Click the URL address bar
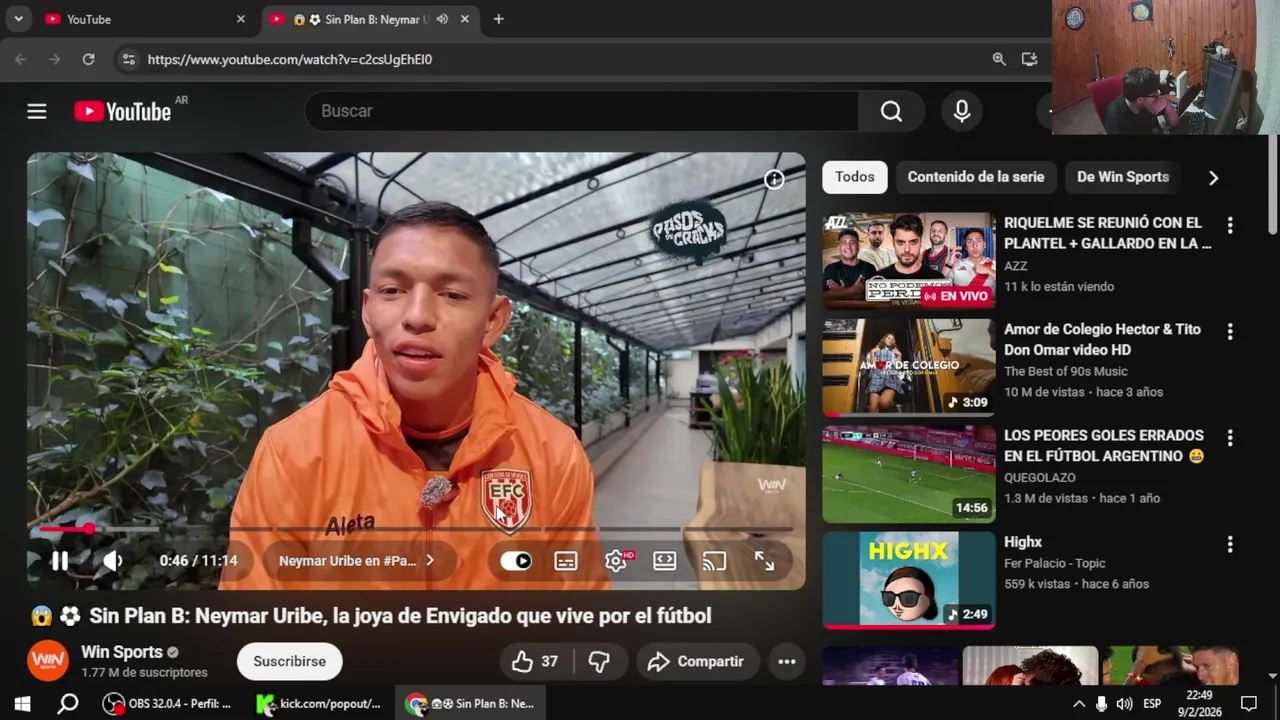This screenshot has height=720, width=1280. [x=560, y=59]
